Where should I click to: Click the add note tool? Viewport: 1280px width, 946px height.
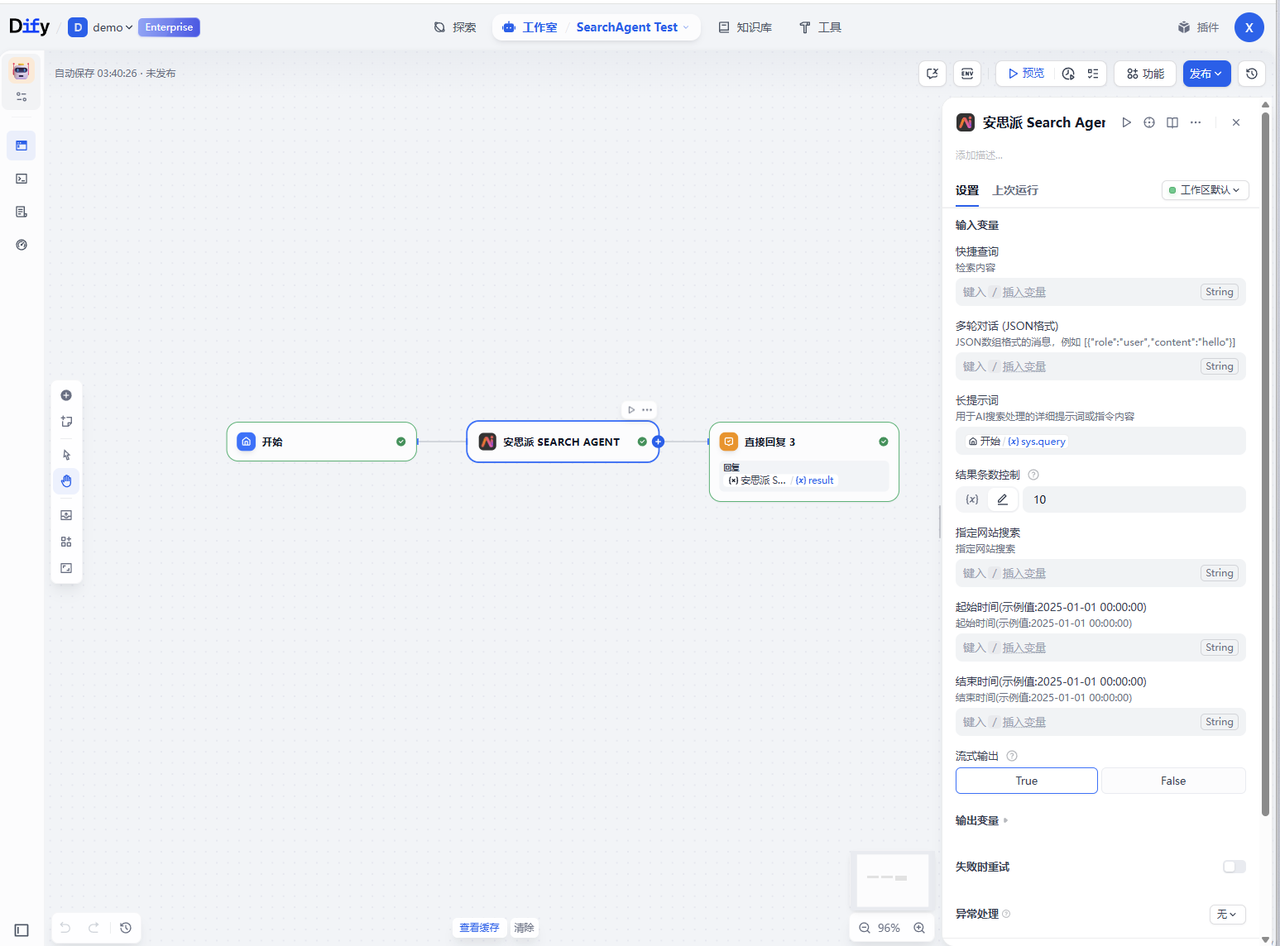(x=66, y=422)
